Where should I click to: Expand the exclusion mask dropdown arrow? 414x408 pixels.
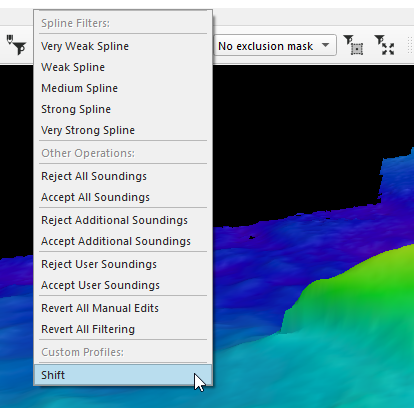tap(326, 45)
